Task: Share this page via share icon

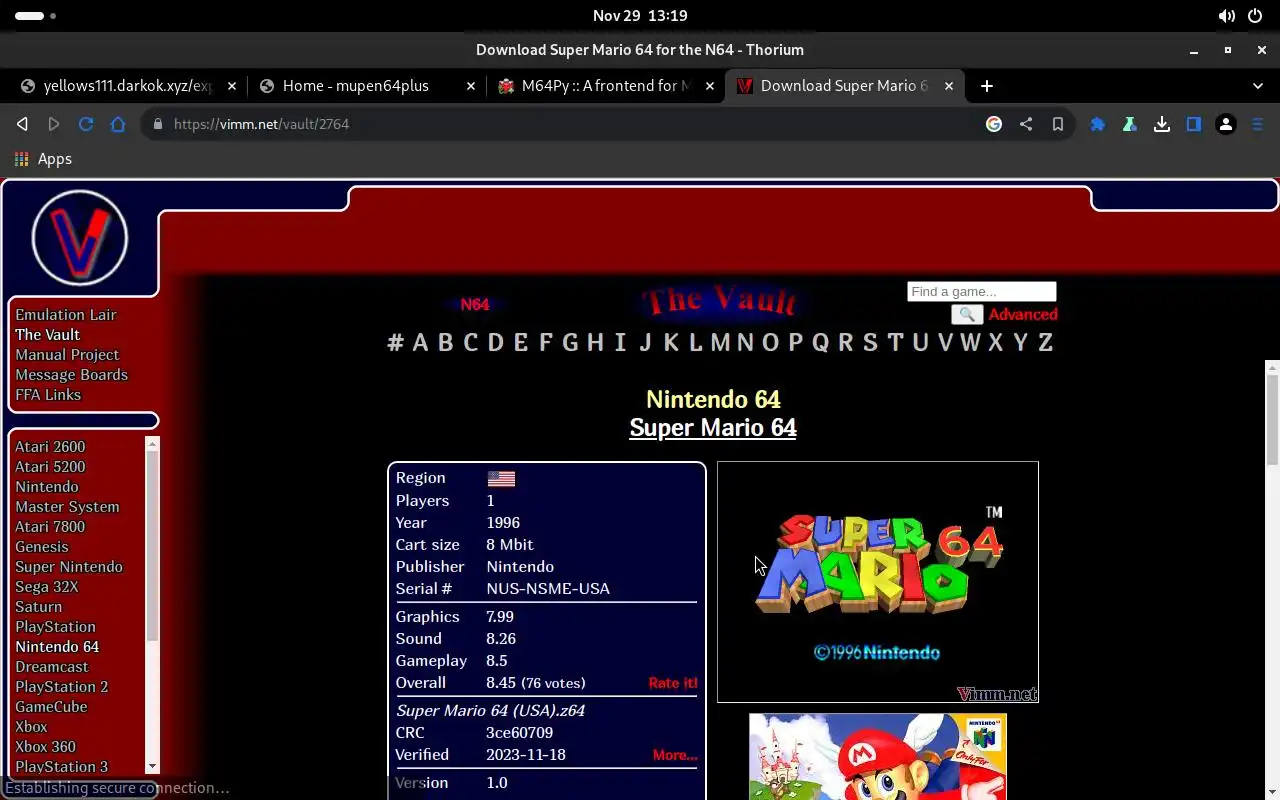Action: [1026, 124]
